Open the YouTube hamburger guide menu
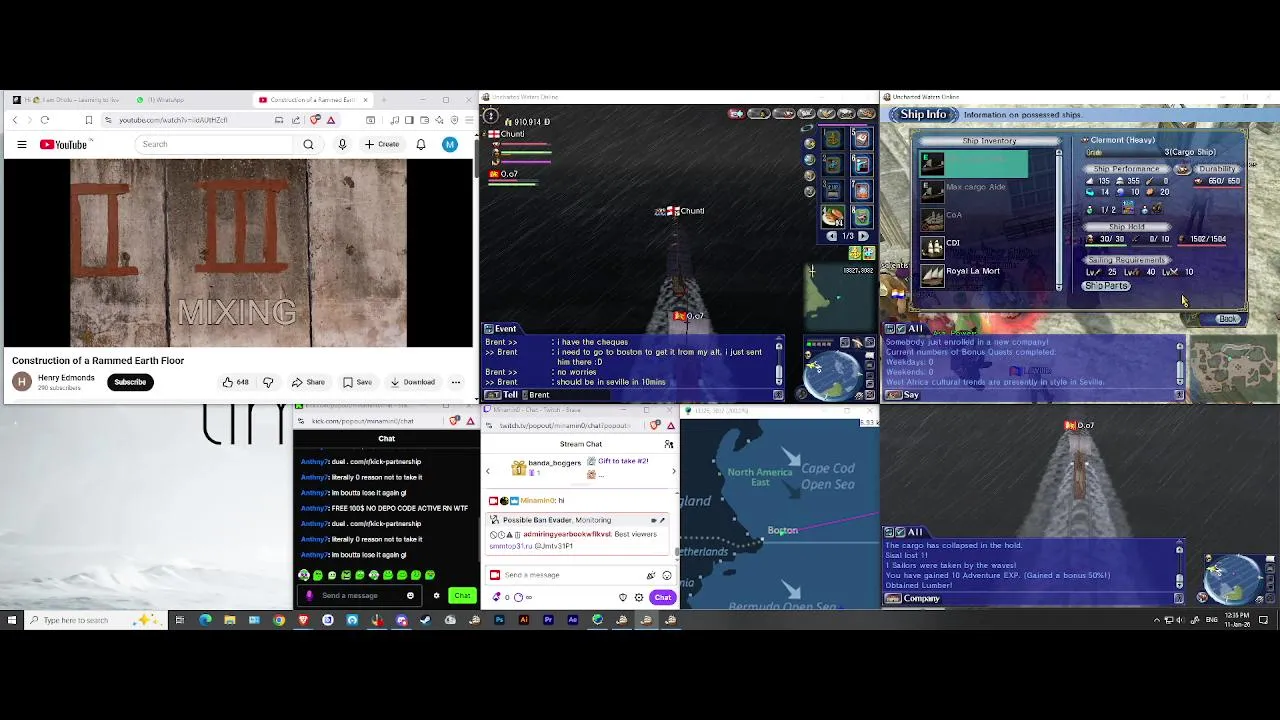The image size is (1280, 720). 22,145
